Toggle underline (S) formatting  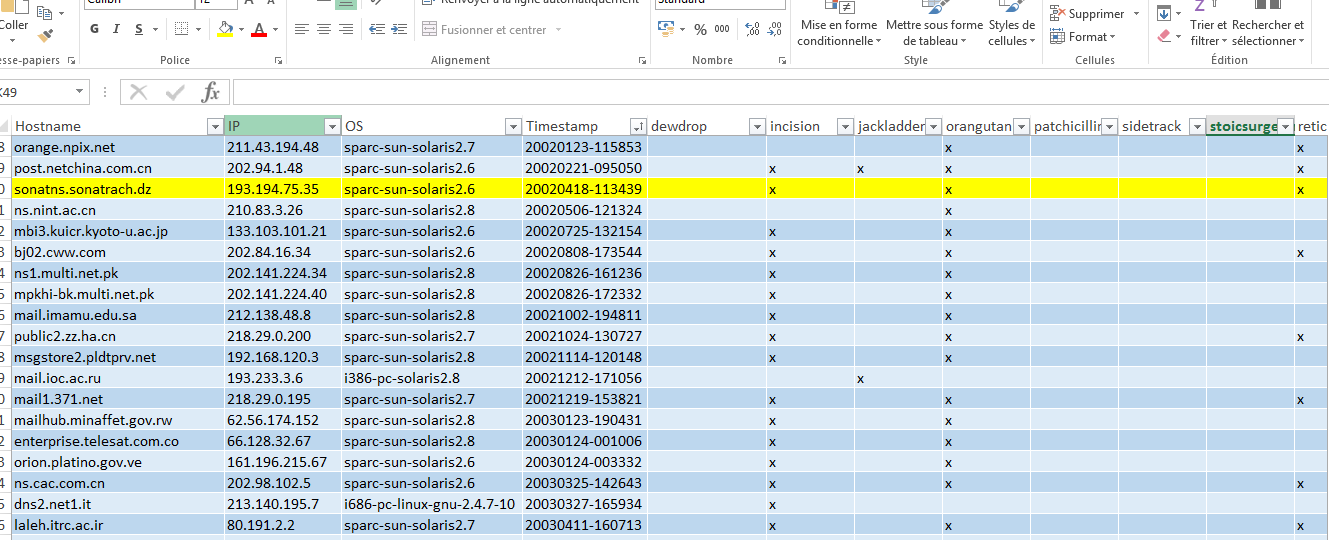click(x=139, y=29)
